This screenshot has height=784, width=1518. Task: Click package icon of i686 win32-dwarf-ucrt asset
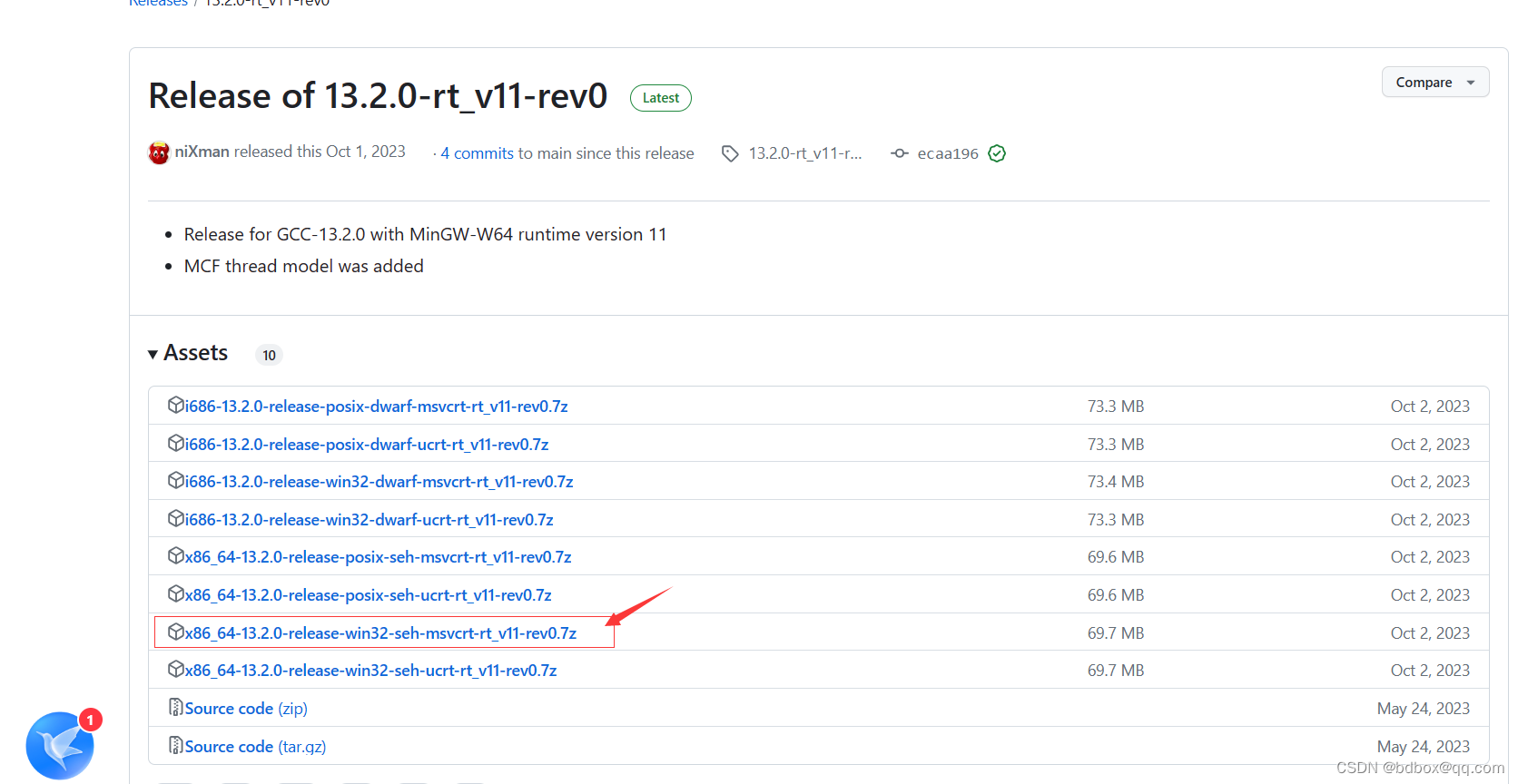pyautogui.click(x=176, y=518)
